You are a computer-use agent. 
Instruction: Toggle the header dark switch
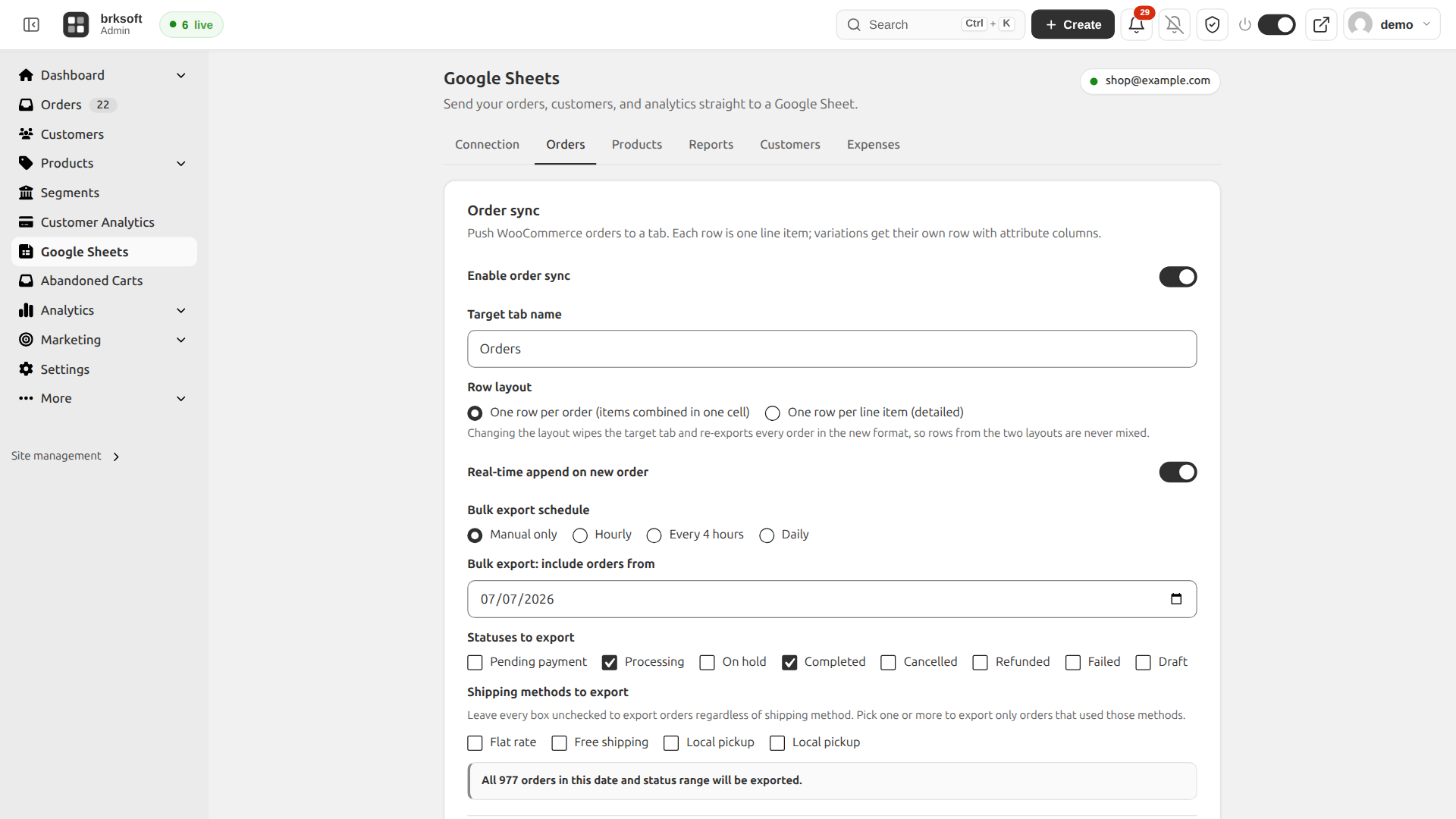pos(1277,25)
